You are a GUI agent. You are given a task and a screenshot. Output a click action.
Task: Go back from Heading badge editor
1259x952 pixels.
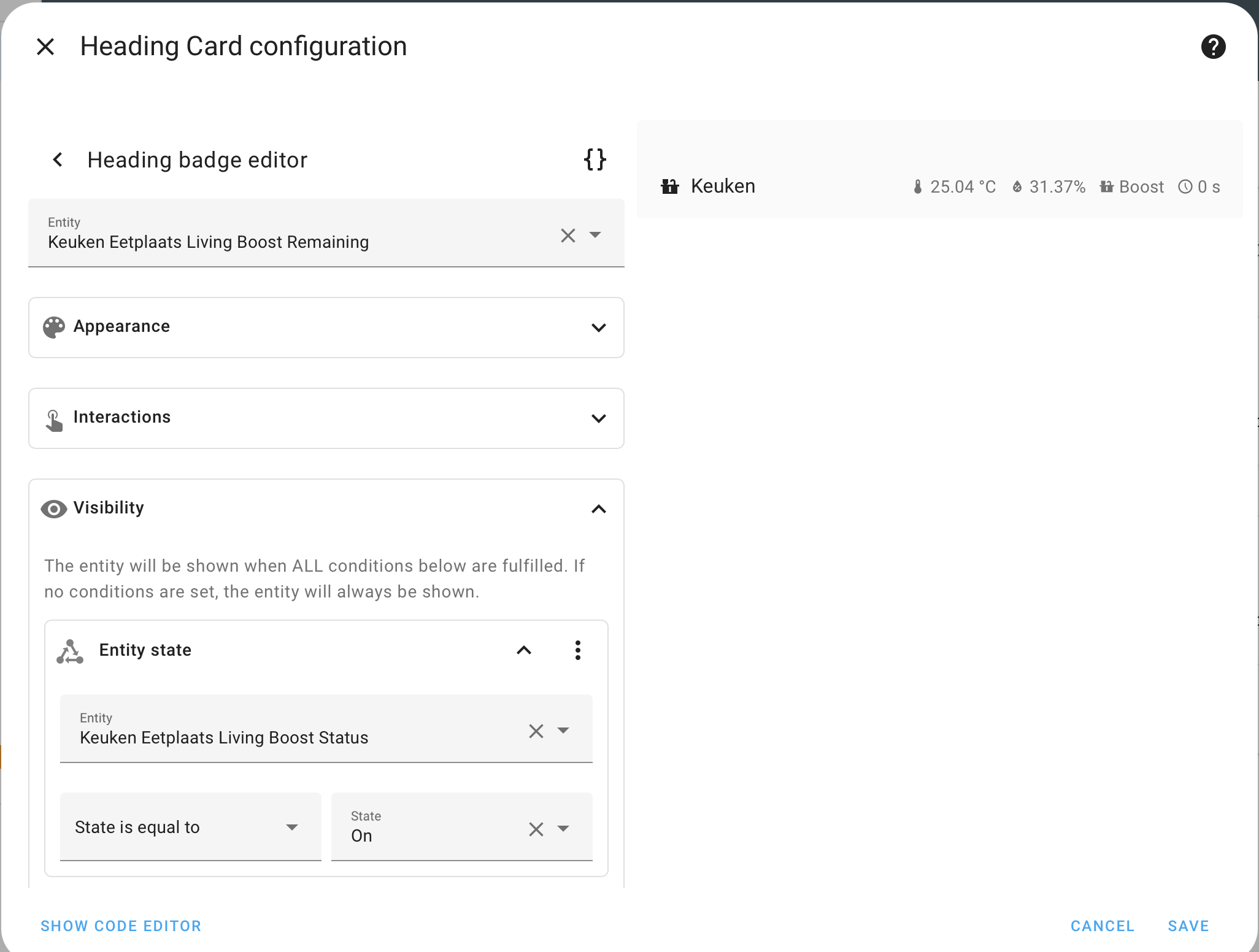pyautogui.click(x=58, y=159)
